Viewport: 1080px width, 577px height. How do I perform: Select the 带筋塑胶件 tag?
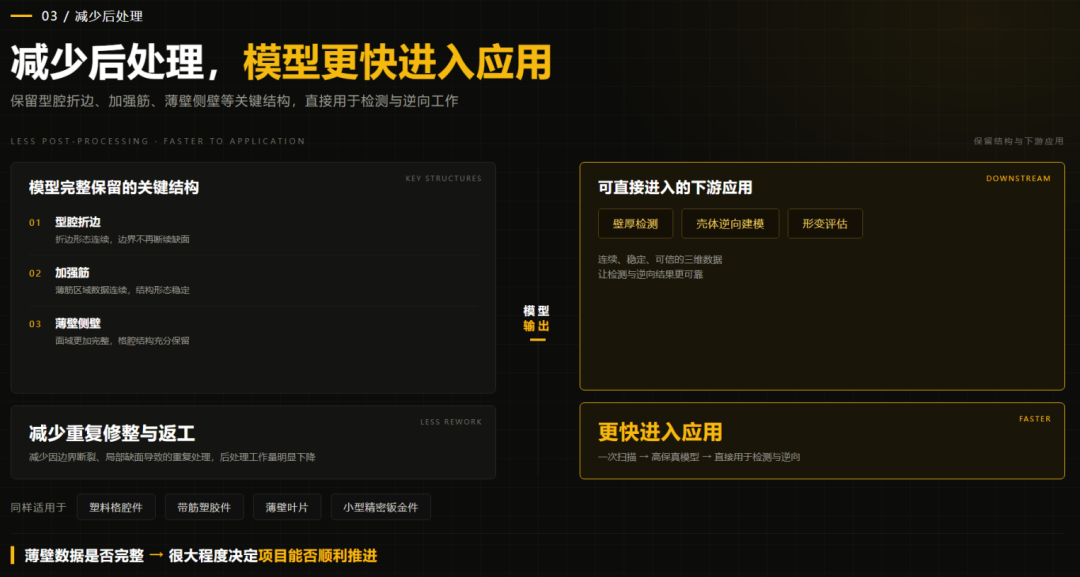pos(205,507)
